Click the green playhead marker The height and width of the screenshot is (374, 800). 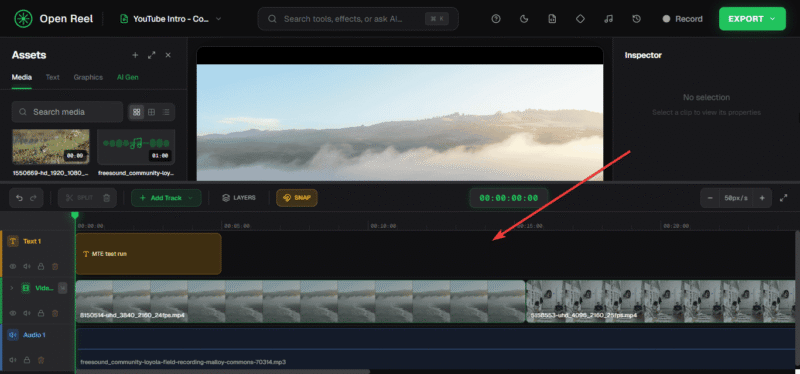pos(75,216)
